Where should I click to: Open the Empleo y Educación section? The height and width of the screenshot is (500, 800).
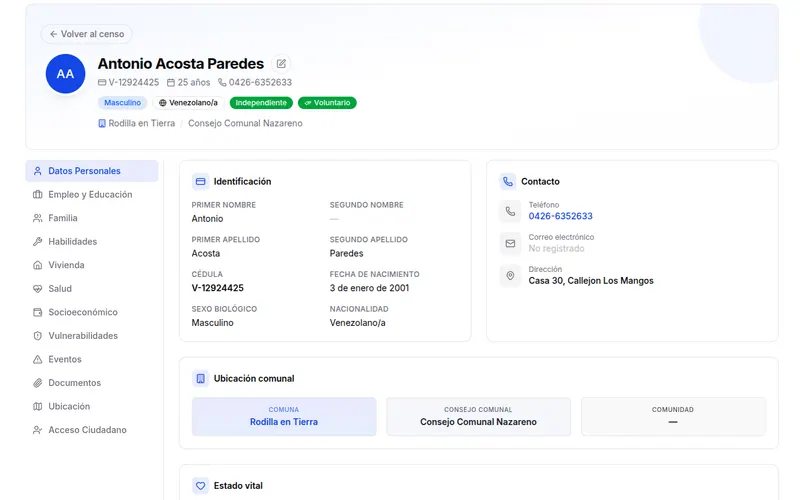pos(92,194)
